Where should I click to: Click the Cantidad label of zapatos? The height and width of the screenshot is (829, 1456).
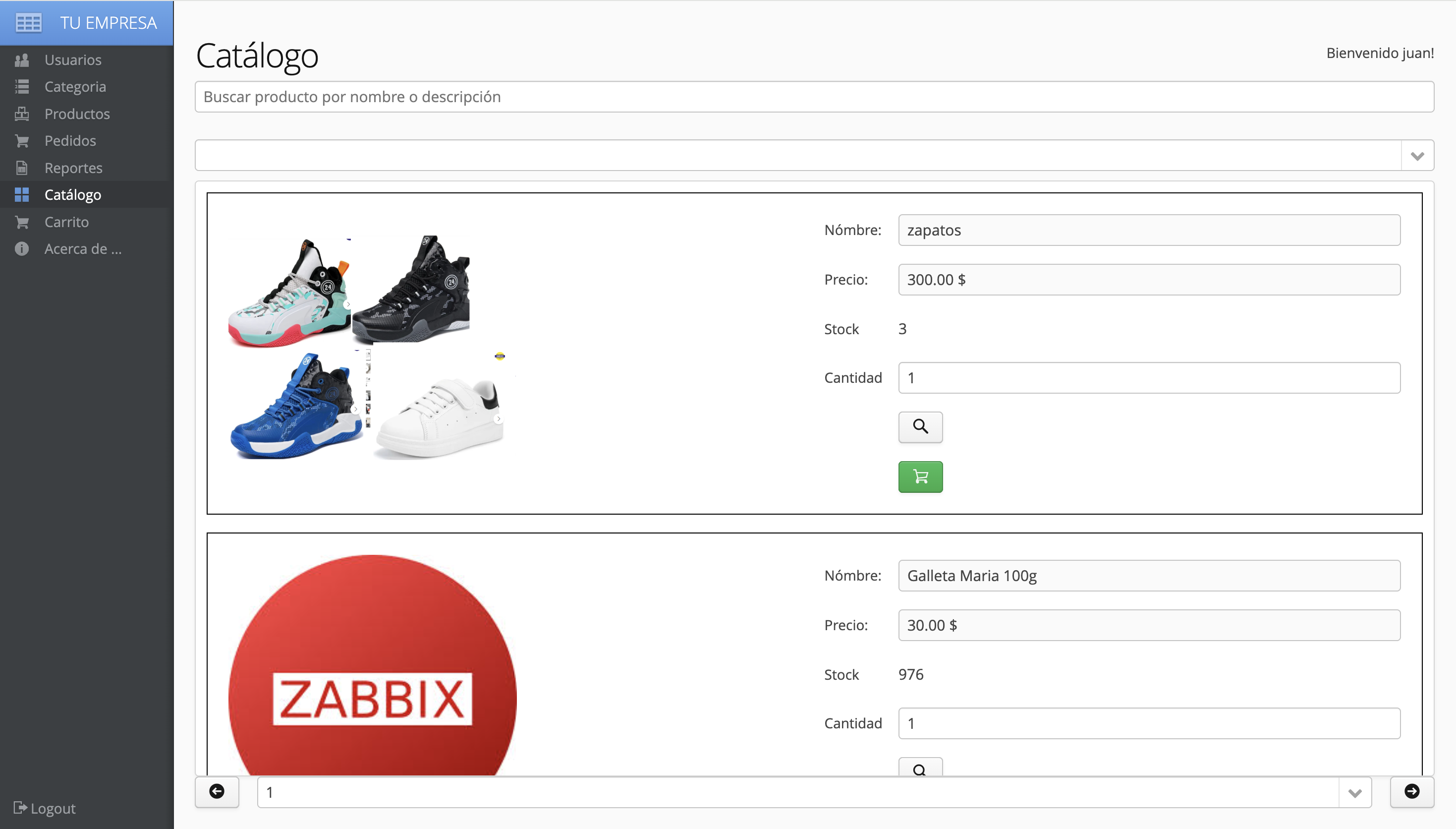point(853,377)
